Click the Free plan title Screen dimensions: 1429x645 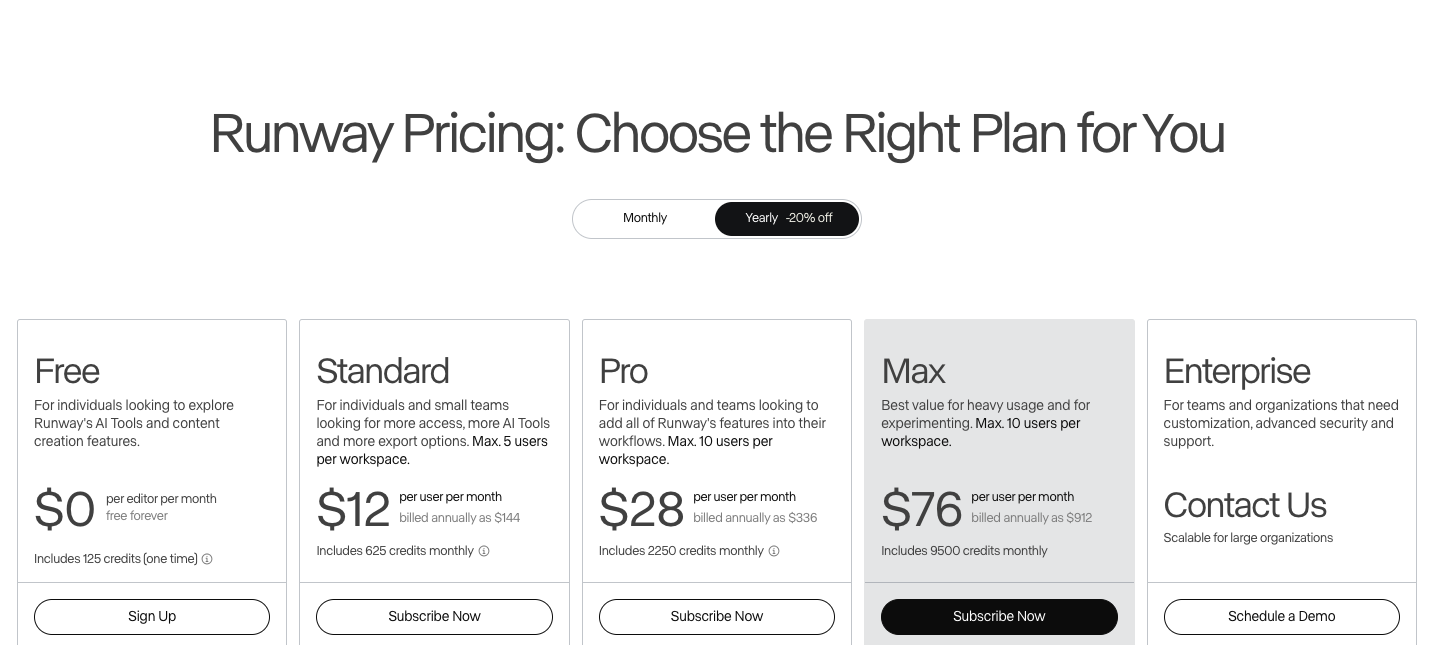pos(67,371)
